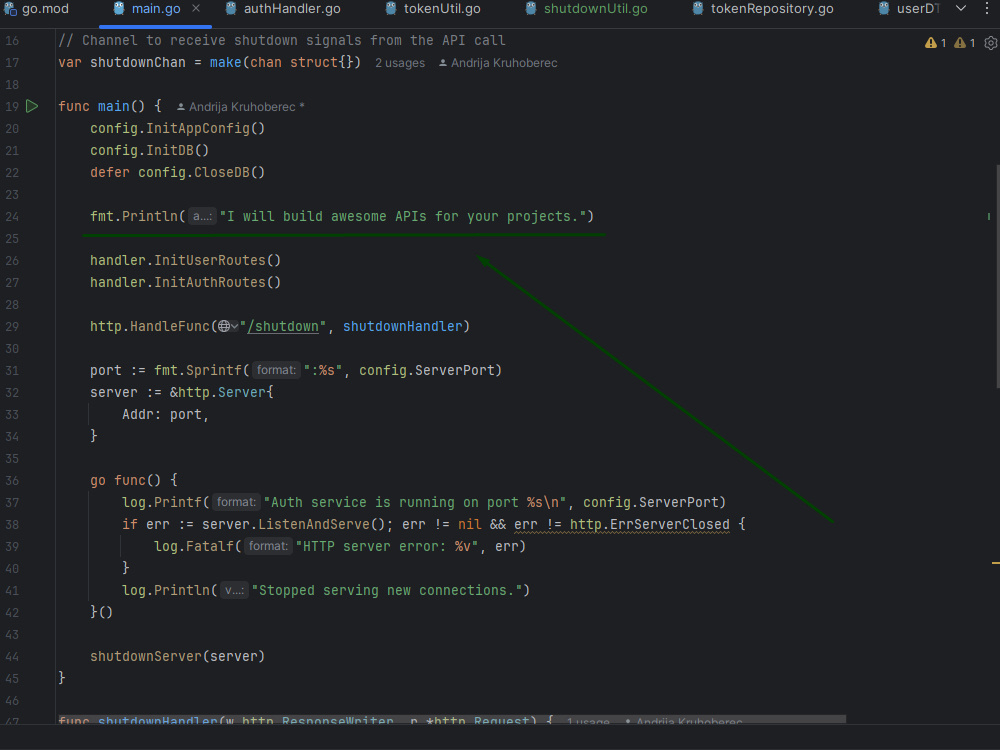Viewport: 1000px width, 750px height.
Task: Click defer config.CloseDB() line
Action: (177, 172)
